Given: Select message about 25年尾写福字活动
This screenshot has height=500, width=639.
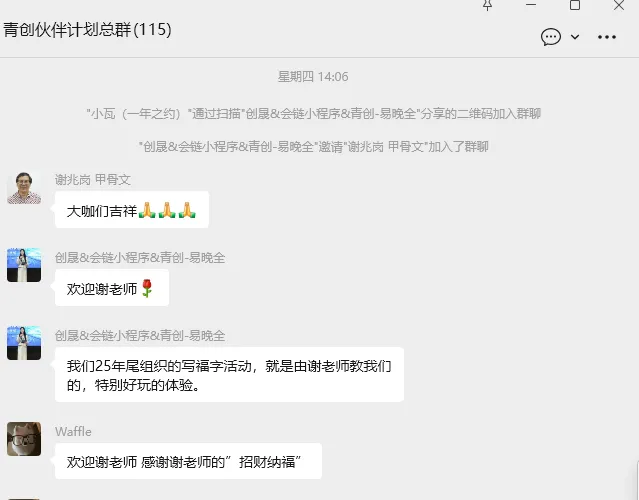Looking at the screenshot, I should (x=229, y=374).
